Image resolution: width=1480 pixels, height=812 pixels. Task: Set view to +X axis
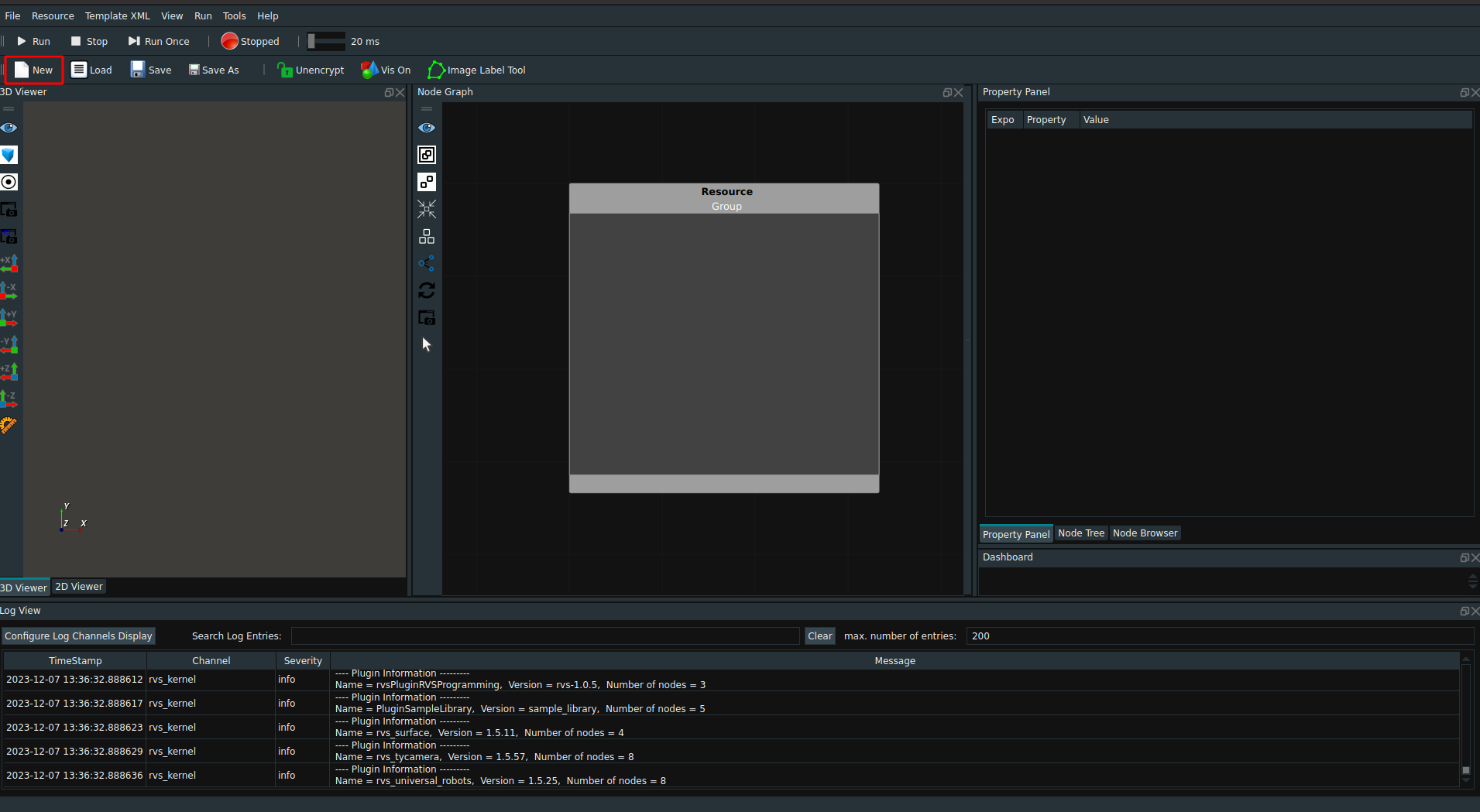point(9,263)
